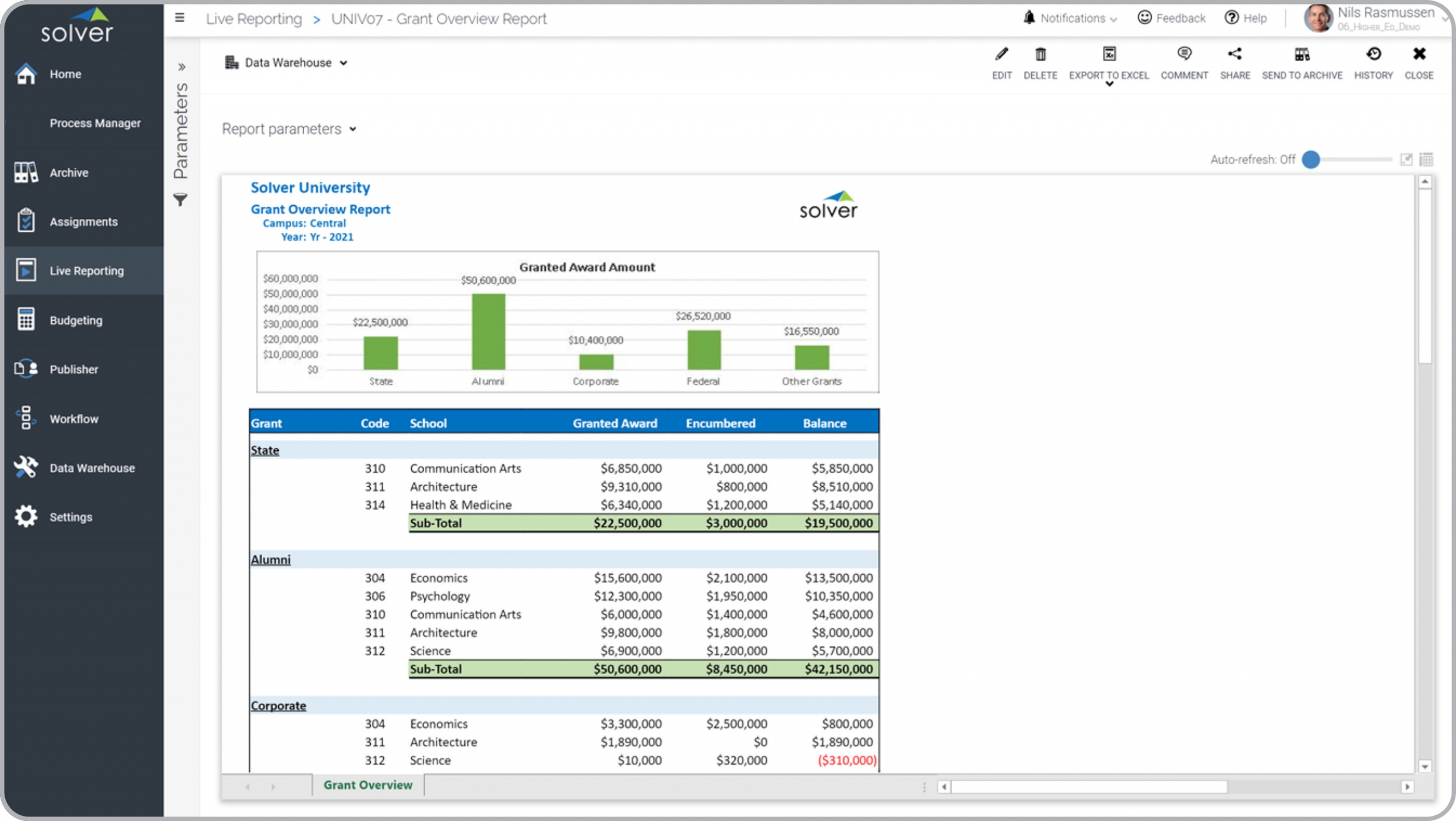
Task: Click the report's vertical scrollbar down arrow
Action: [x=1425, y=767]
